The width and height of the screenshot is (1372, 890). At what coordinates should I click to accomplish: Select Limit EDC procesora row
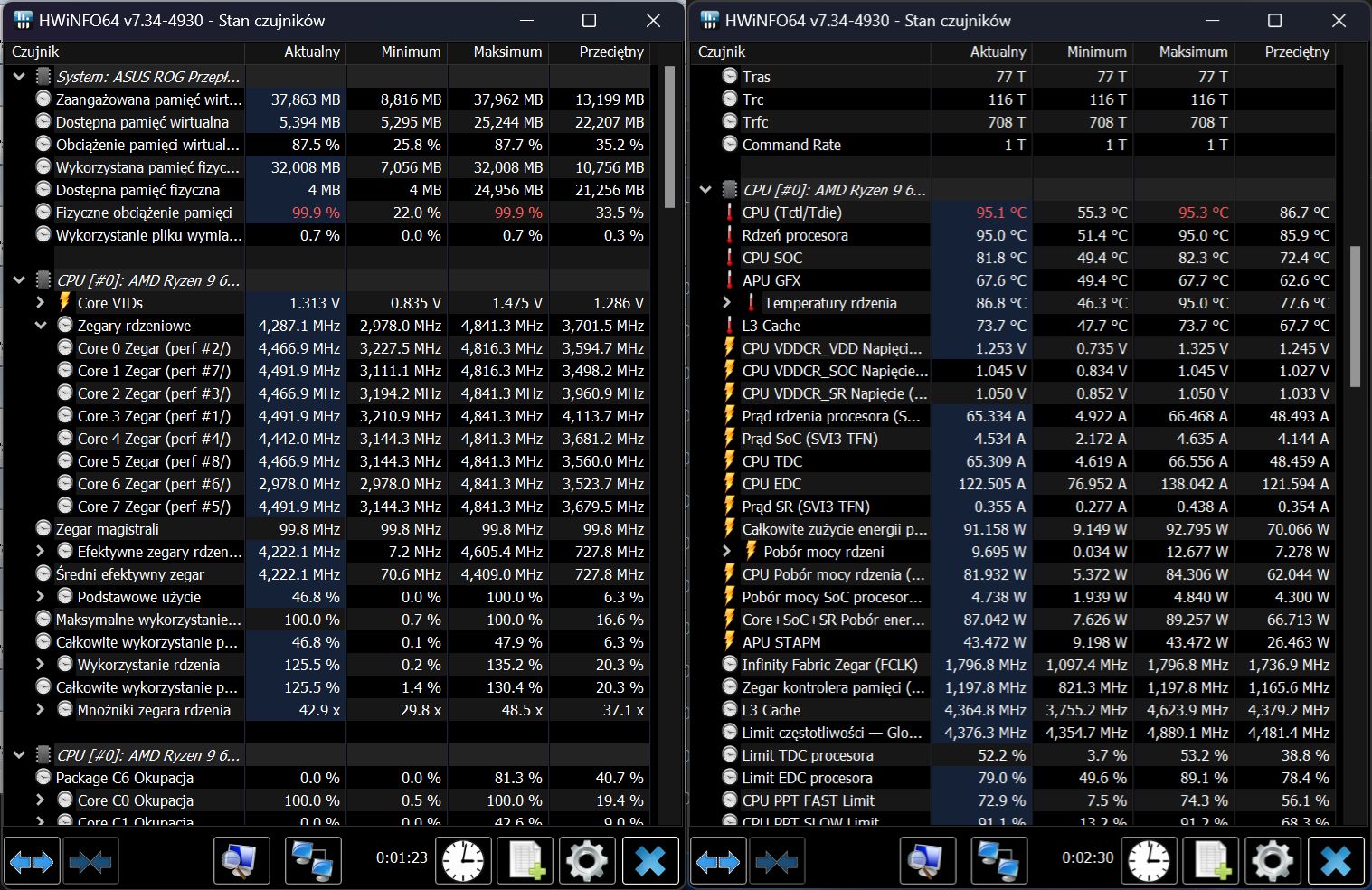(1013, 778)
